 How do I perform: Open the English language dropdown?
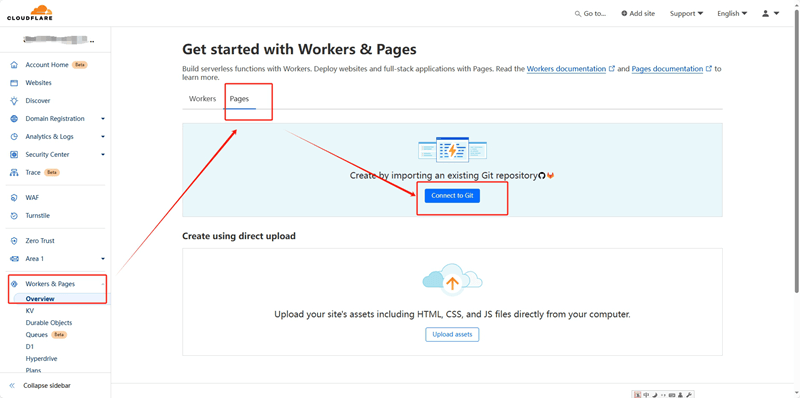click(x=732, y=14)
